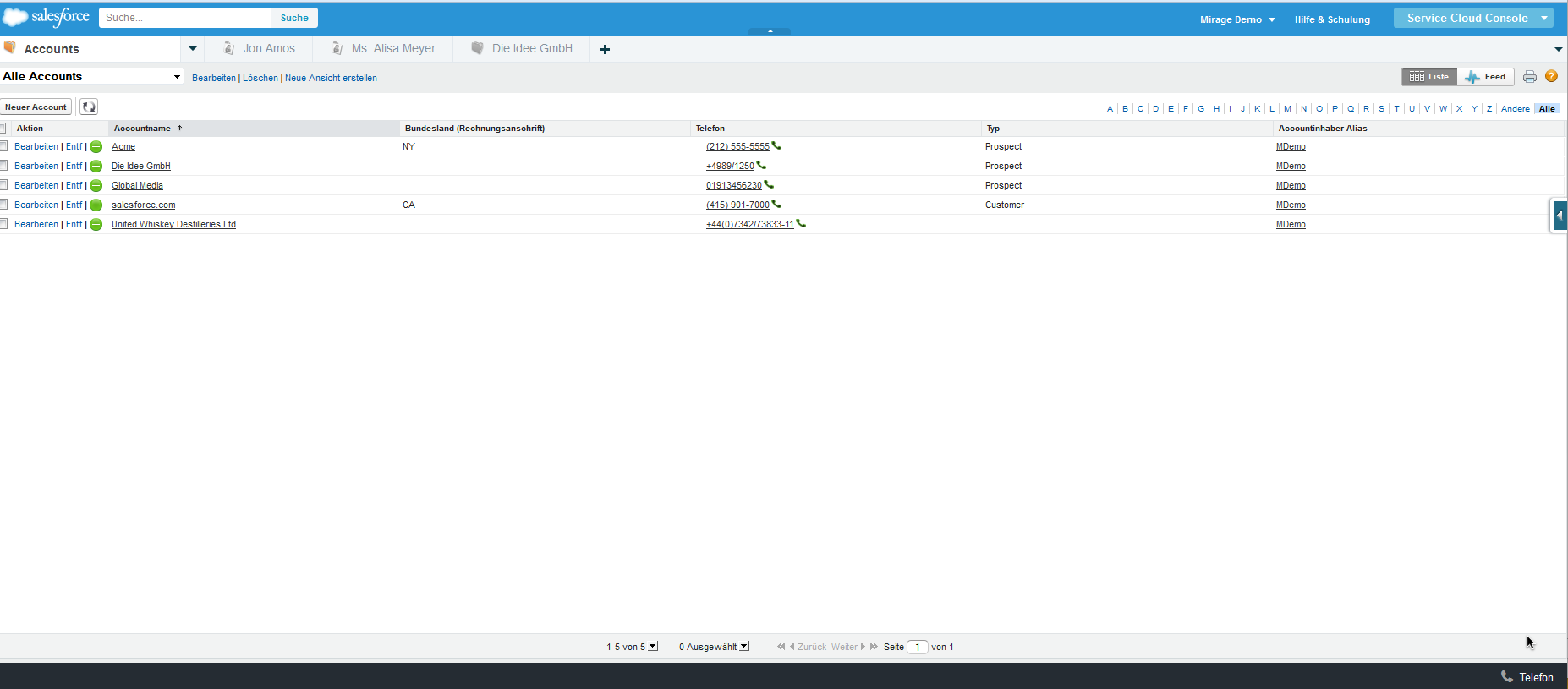
Task: Click the Seite page number field
Action: pyautogui.click(x=918, y=647)
